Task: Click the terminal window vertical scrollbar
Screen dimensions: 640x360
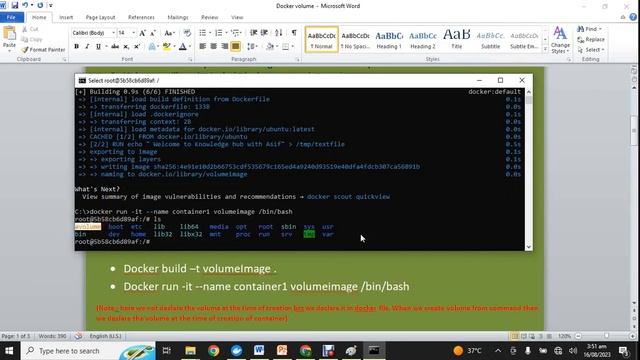Action: 529,169
